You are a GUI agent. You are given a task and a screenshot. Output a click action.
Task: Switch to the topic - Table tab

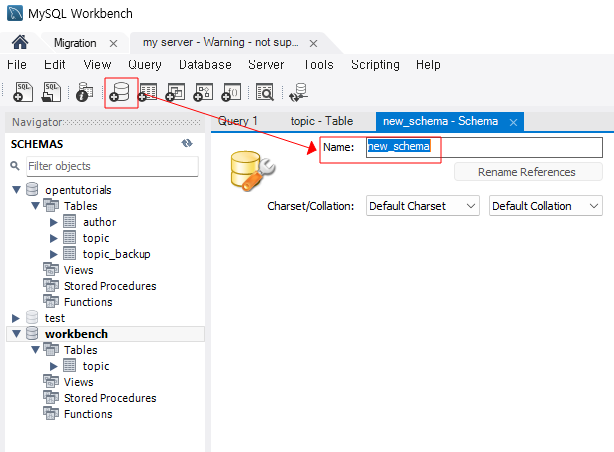pyautogui.click(x=322, y=121)
